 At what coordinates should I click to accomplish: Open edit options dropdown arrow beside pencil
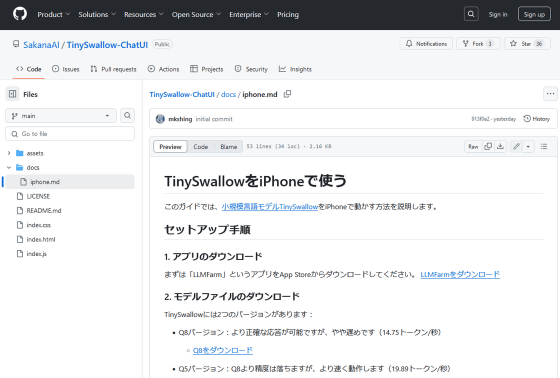[x=528, y=146]
